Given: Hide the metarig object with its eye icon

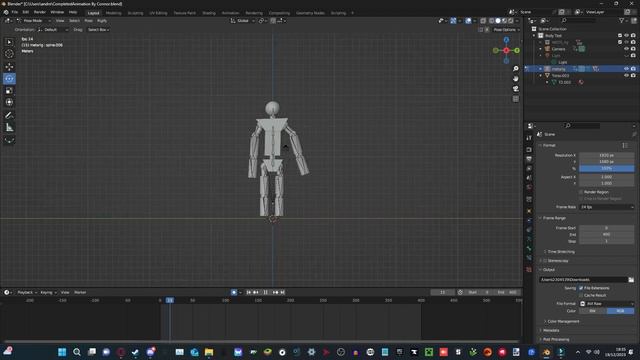Looking at the screenshot, I should coord(627,69).
